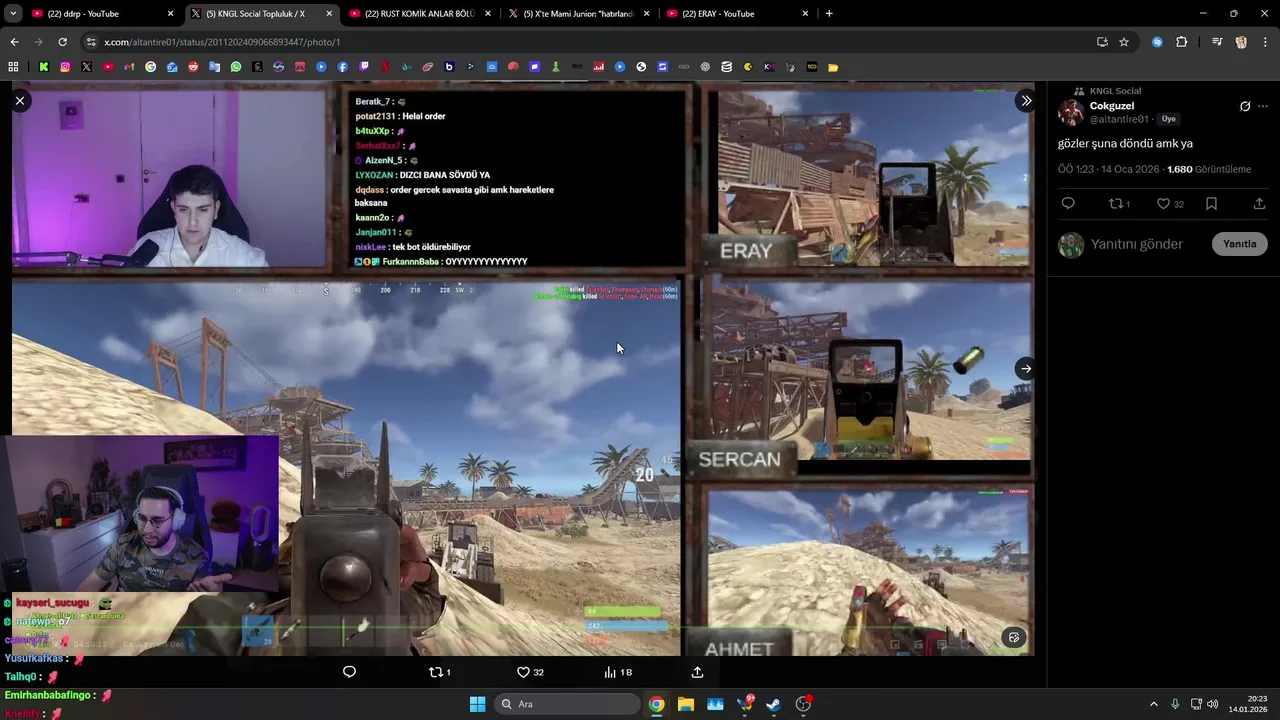This screenshot has width=1280, height=720.
Task: Open view analytics icon showing 1 B
Action: point(617,672)
